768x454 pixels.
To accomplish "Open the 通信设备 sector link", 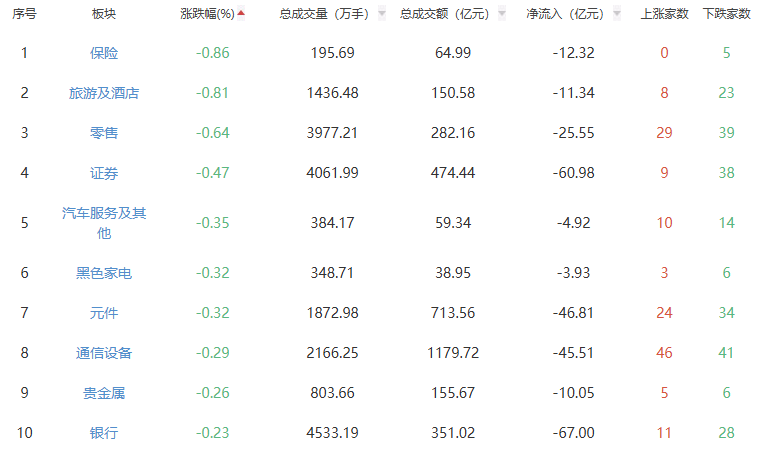I will pyautogui.click(x=103, y=353).
